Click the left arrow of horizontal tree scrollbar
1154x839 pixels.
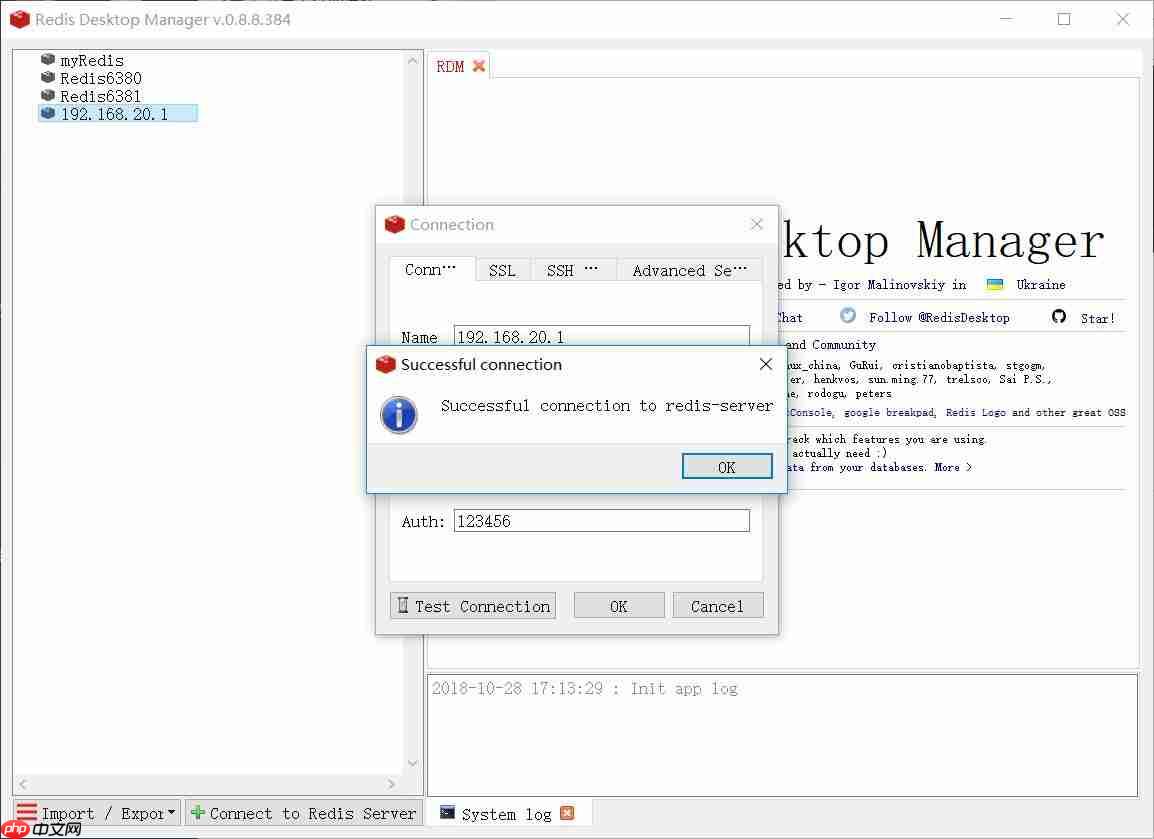pos(23,784)
